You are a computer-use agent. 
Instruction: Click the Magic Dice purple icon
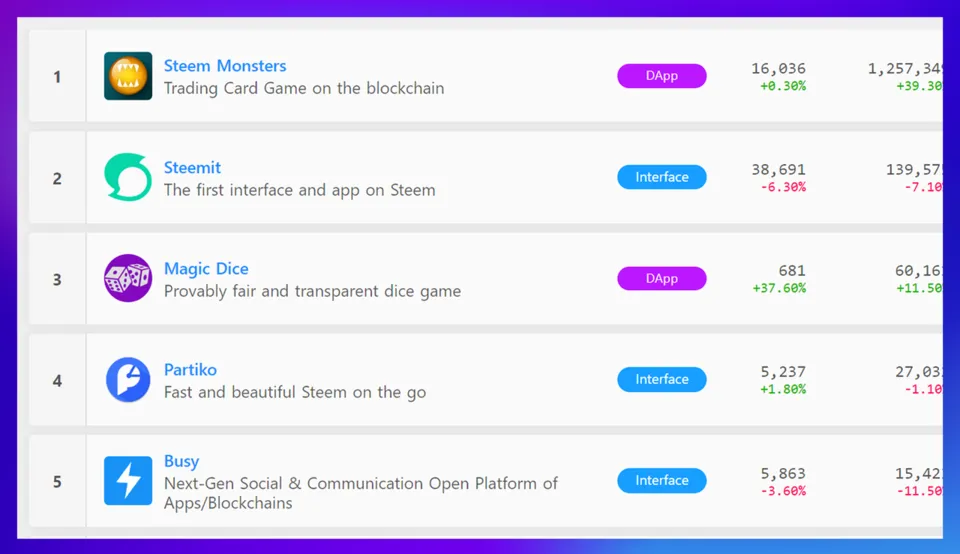point(128,278)
